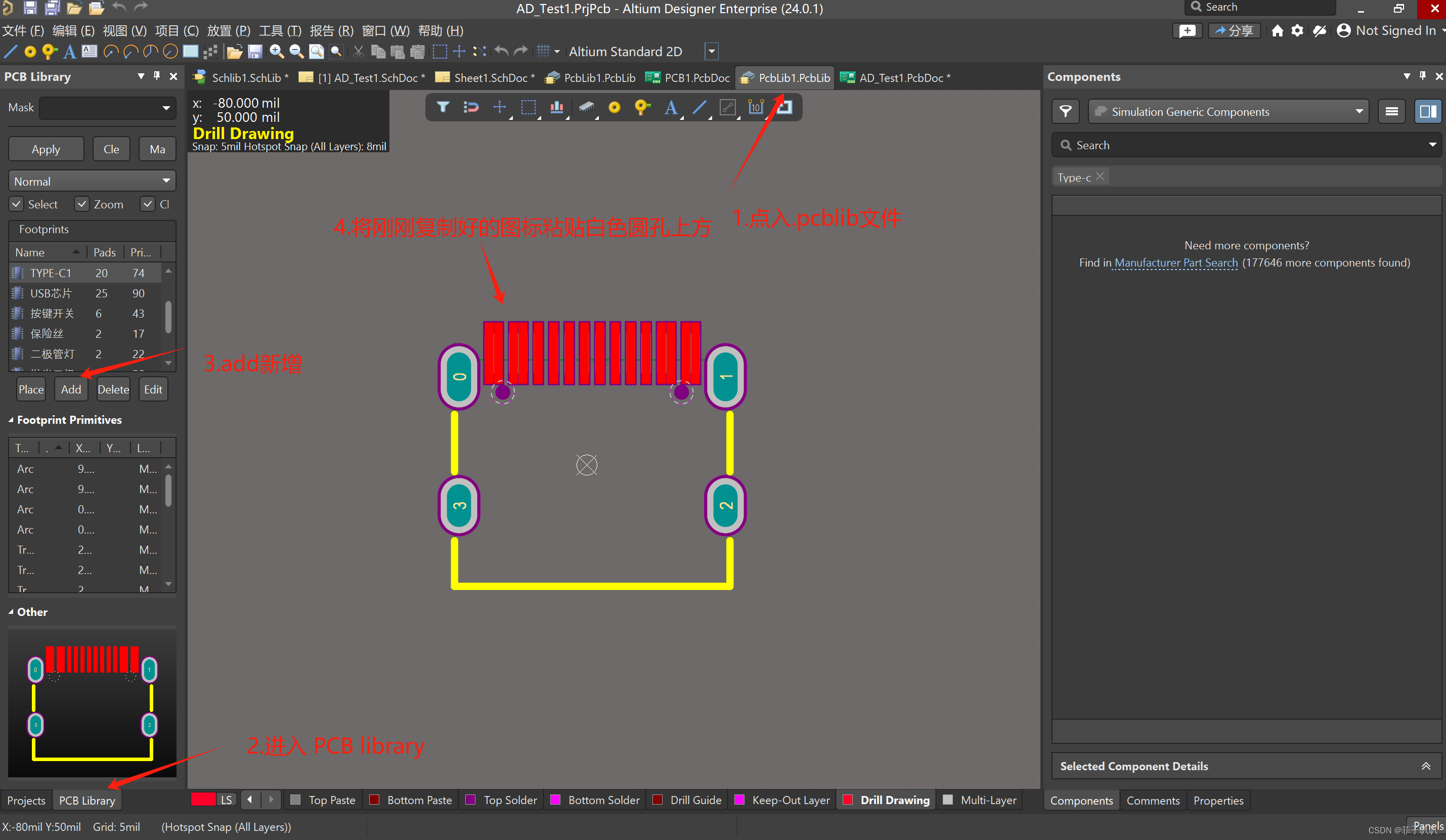
Task: Toggle the Zoom checkbox
Action: coord(82,204)
